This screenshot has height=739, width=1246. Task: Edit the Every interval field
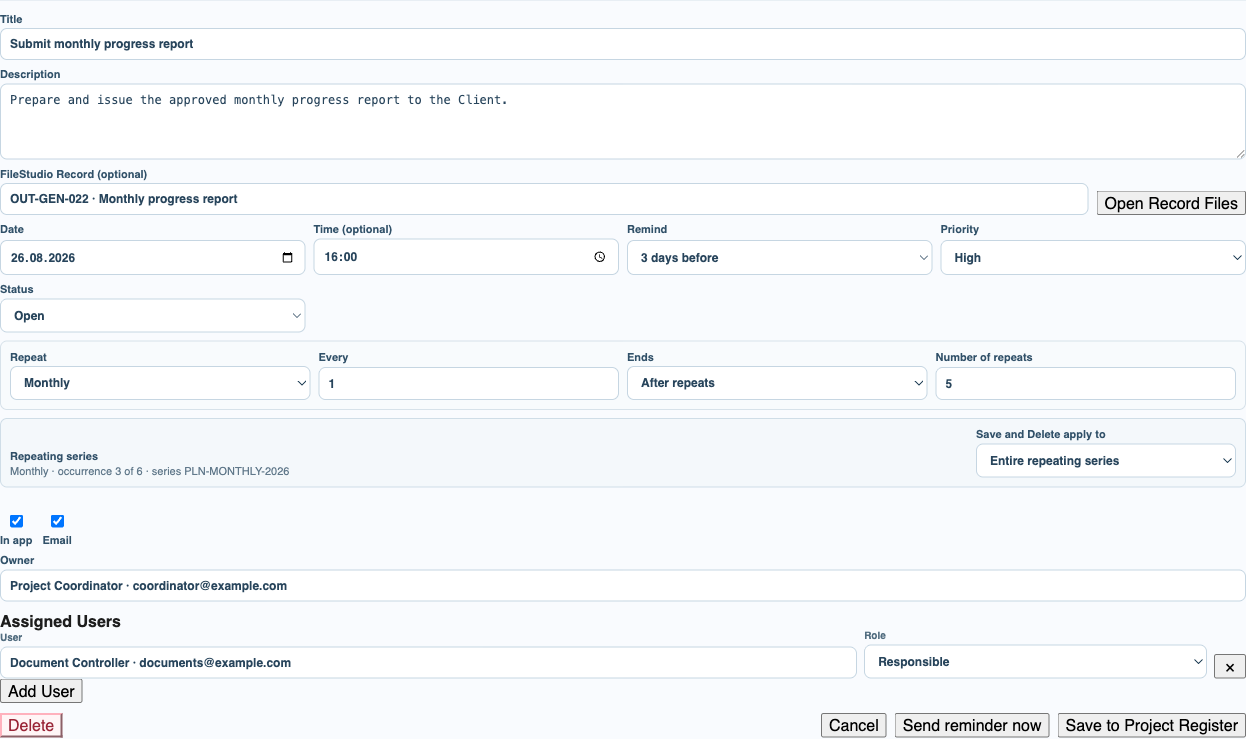[x=469, y=383]
